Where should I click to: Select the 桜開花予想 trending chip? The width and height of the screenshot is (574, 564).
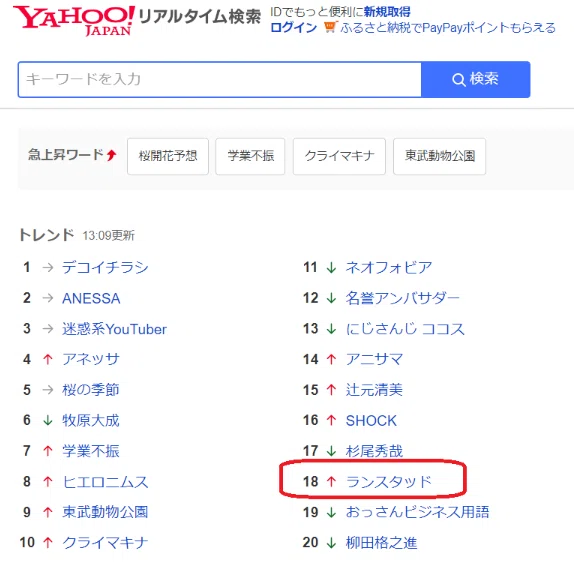(x=168, y=156)
